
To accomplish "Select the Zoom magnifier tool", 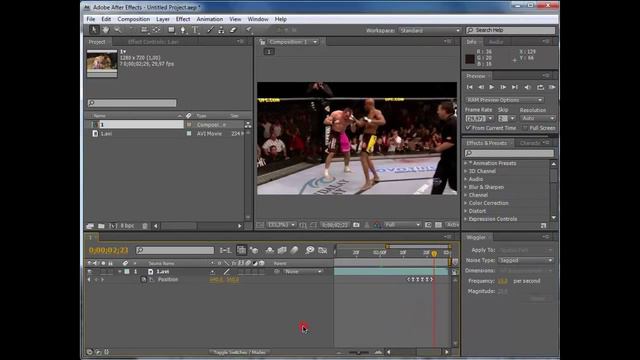I will tap(118, 30).
